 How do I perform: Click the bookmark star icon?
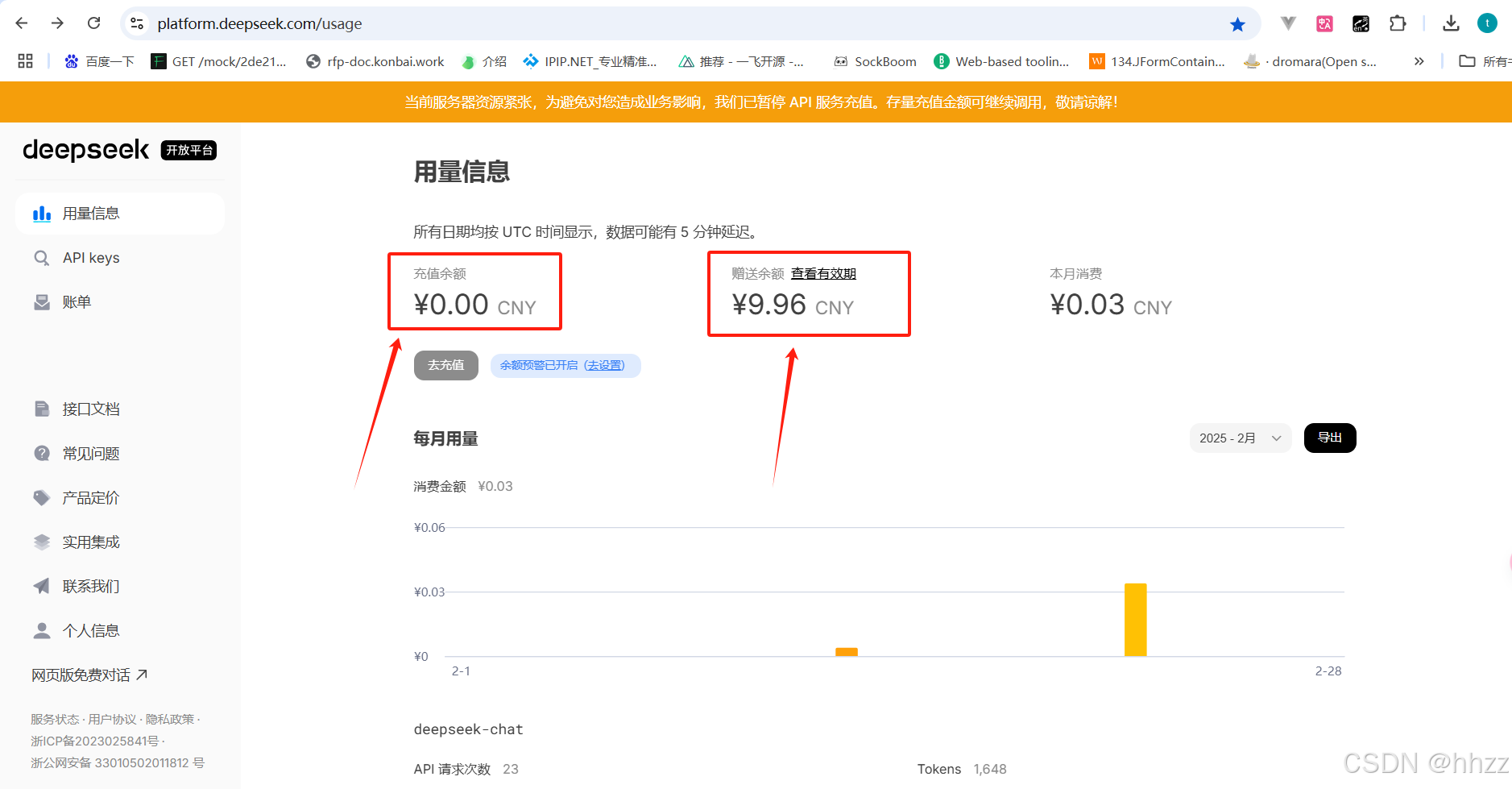[x=1237, y=24]
